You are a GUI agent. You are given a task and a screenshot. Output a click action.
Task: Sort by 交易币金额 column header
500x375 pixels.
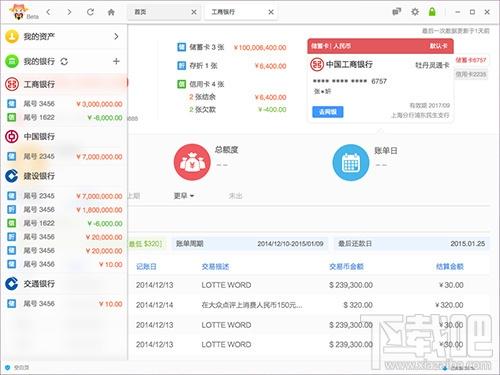click(346, 266)
